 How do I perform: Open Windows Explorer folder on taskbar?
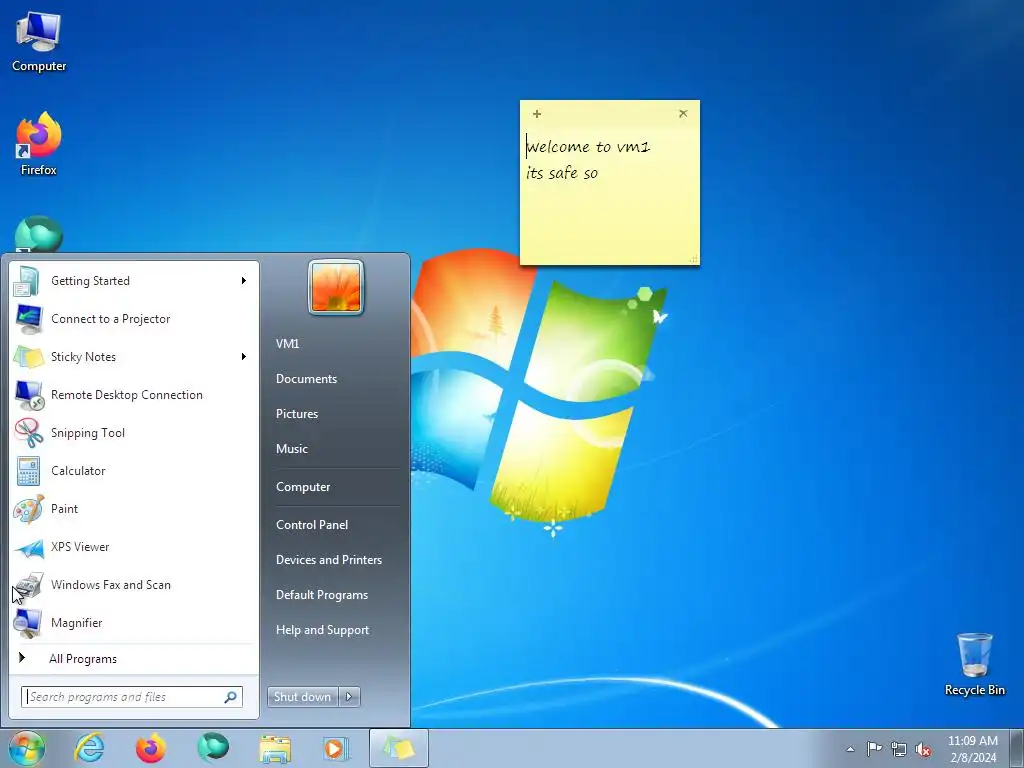click(275, 748)
